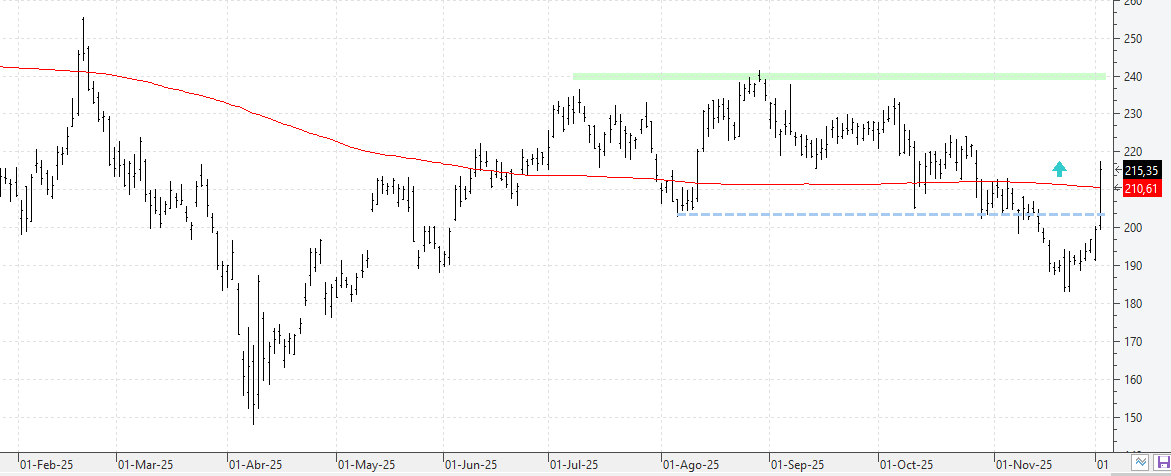Click the 01-Feb-25 date label
Viewport: 1171px width, 476px height.
point(46,464)
